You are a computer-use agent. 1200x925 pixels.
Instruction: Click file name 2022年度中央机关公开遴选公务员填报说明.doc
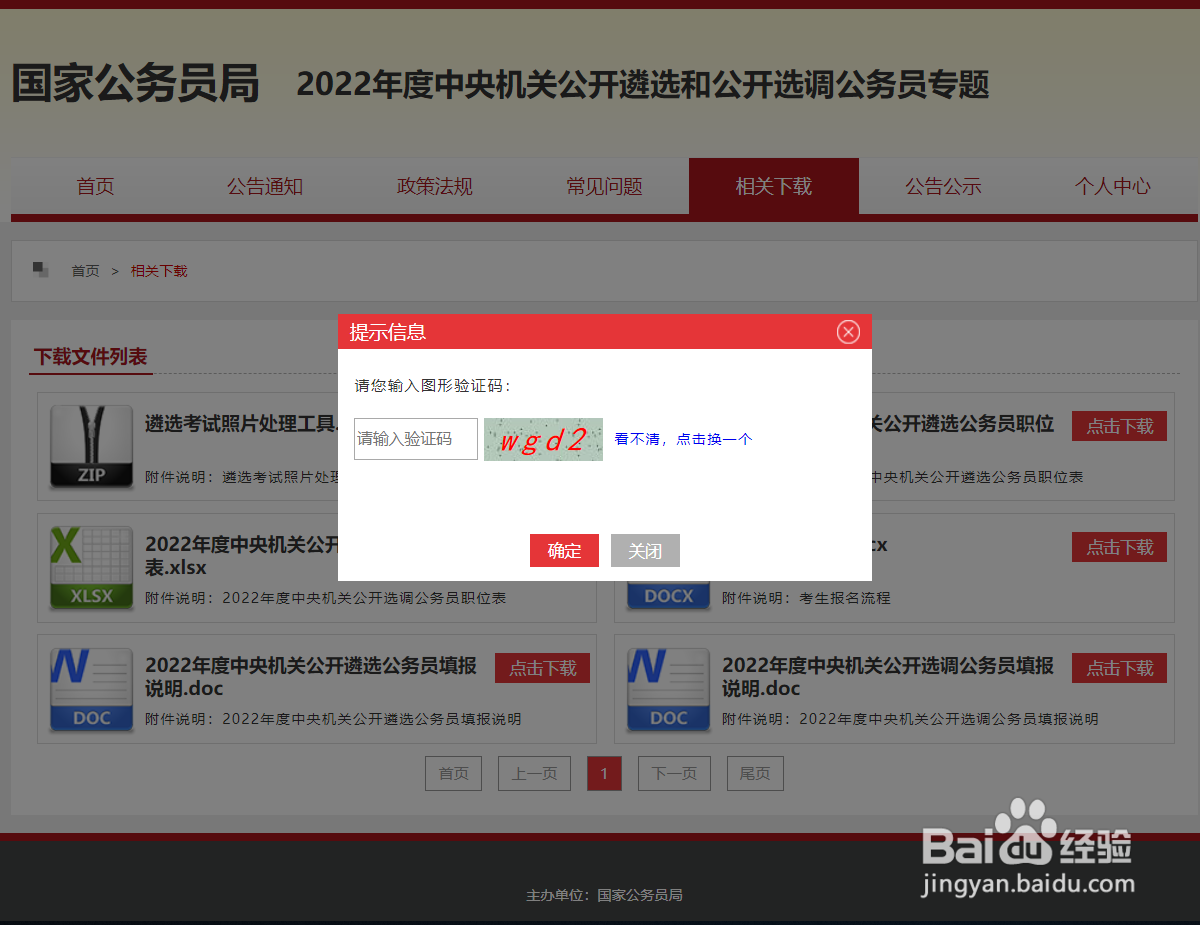pyautogui.click(x=311, y=677)
